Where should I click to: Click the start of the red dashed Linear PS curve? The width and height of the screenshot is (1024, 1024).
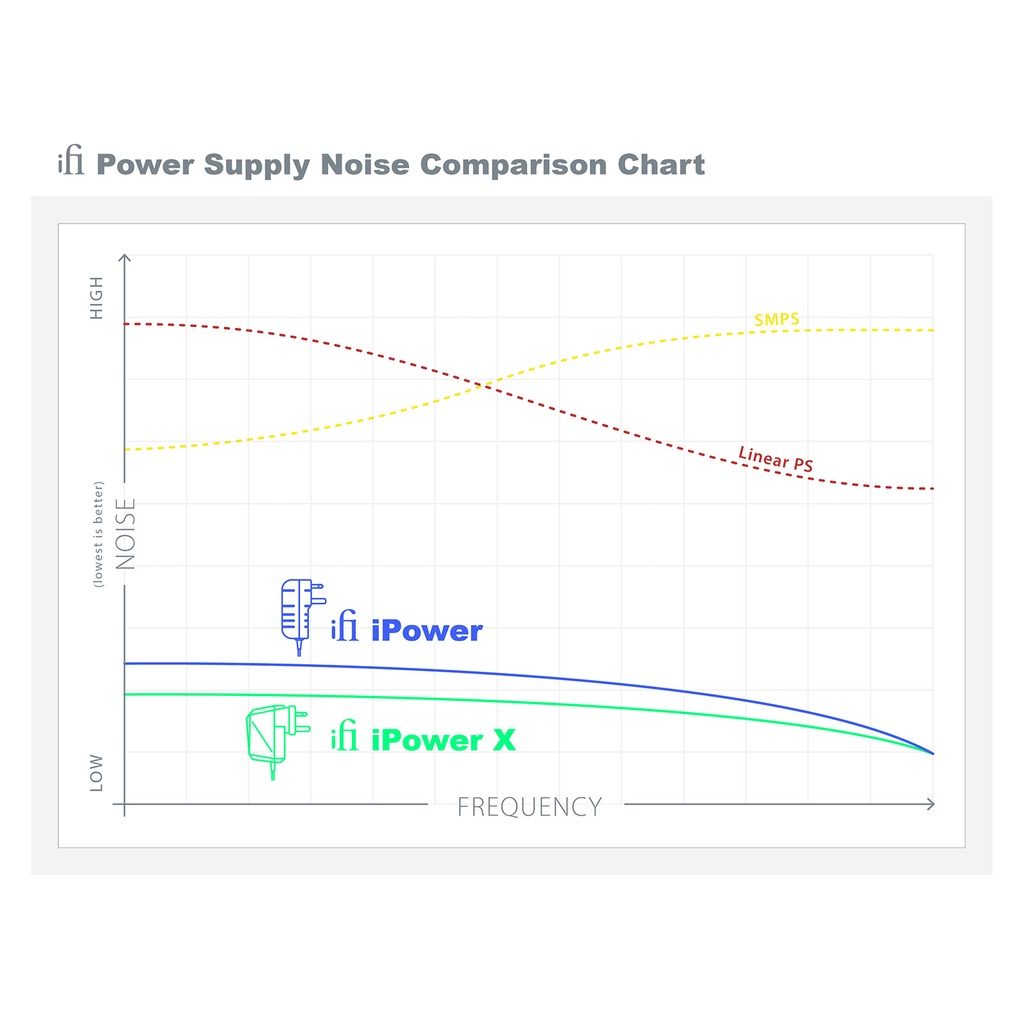tap(128, 324)
